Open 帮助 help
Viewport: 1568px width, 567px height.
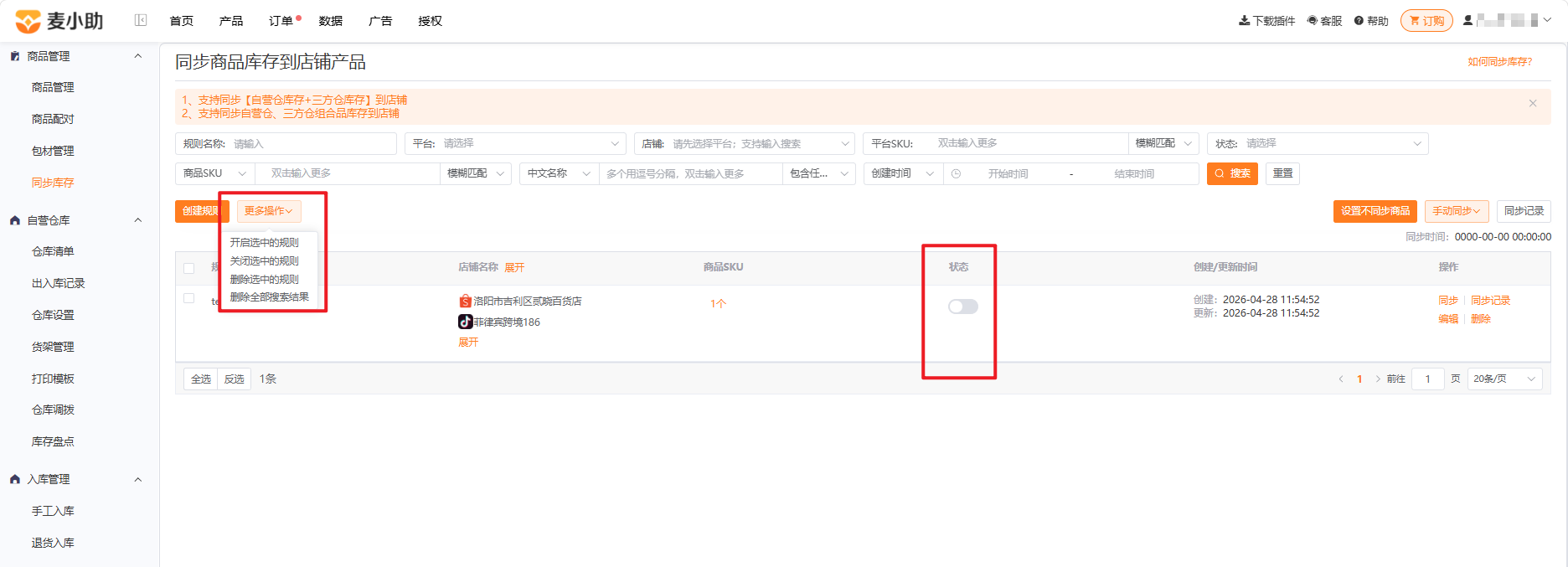coord(1371,21)
